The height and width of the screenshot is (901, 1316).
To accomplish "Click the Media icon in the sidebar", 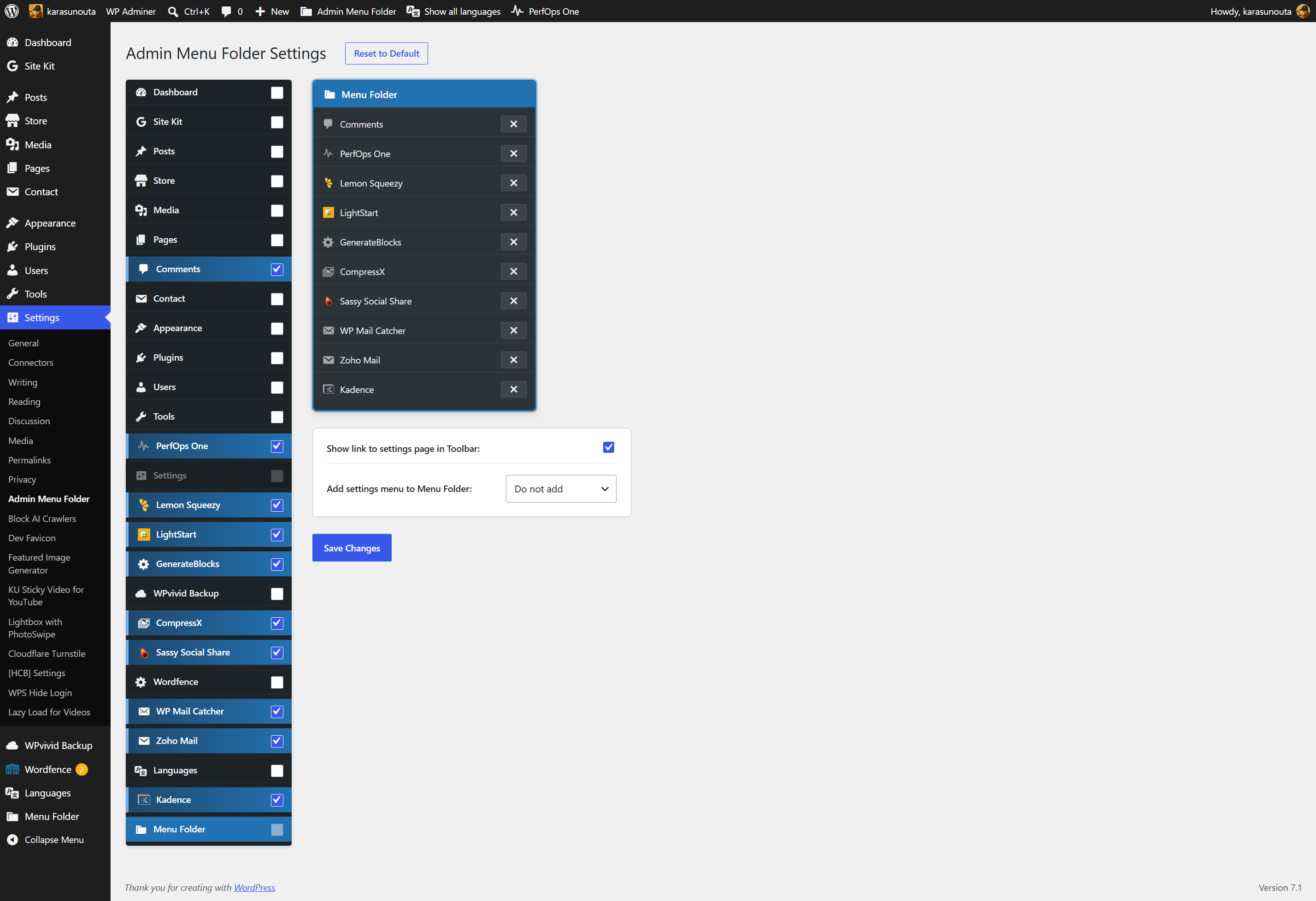I will click(x=12, y=145).
